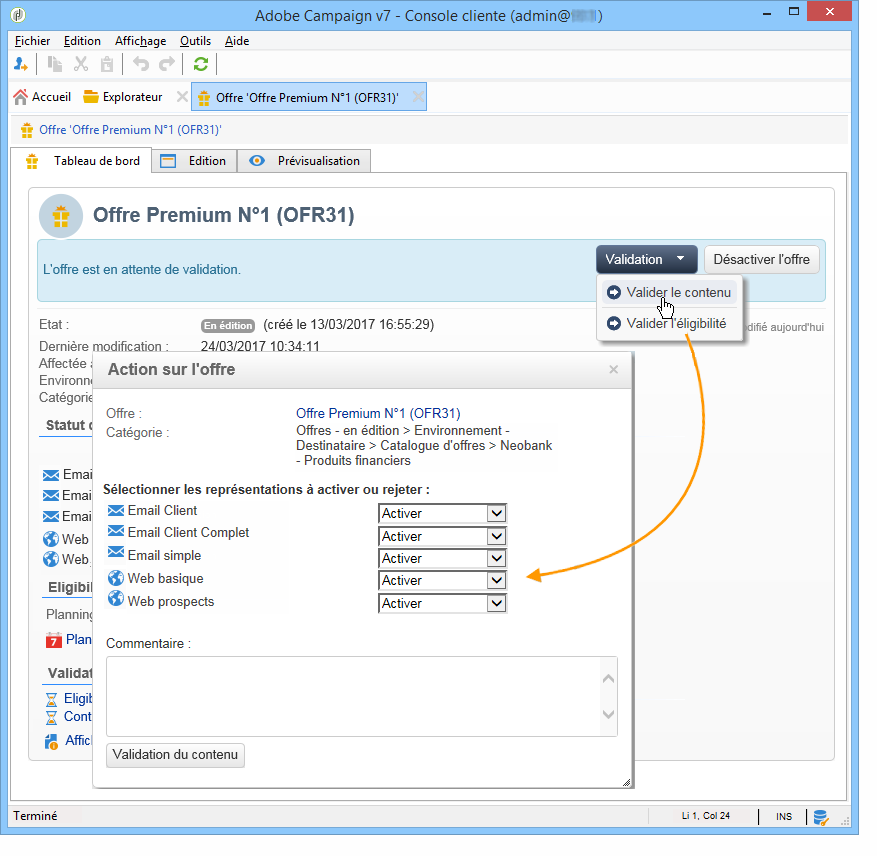This screenshot has width=877, height=856.
Task: Click the connect user toolbar icon
Action: [x=21, y=64]
